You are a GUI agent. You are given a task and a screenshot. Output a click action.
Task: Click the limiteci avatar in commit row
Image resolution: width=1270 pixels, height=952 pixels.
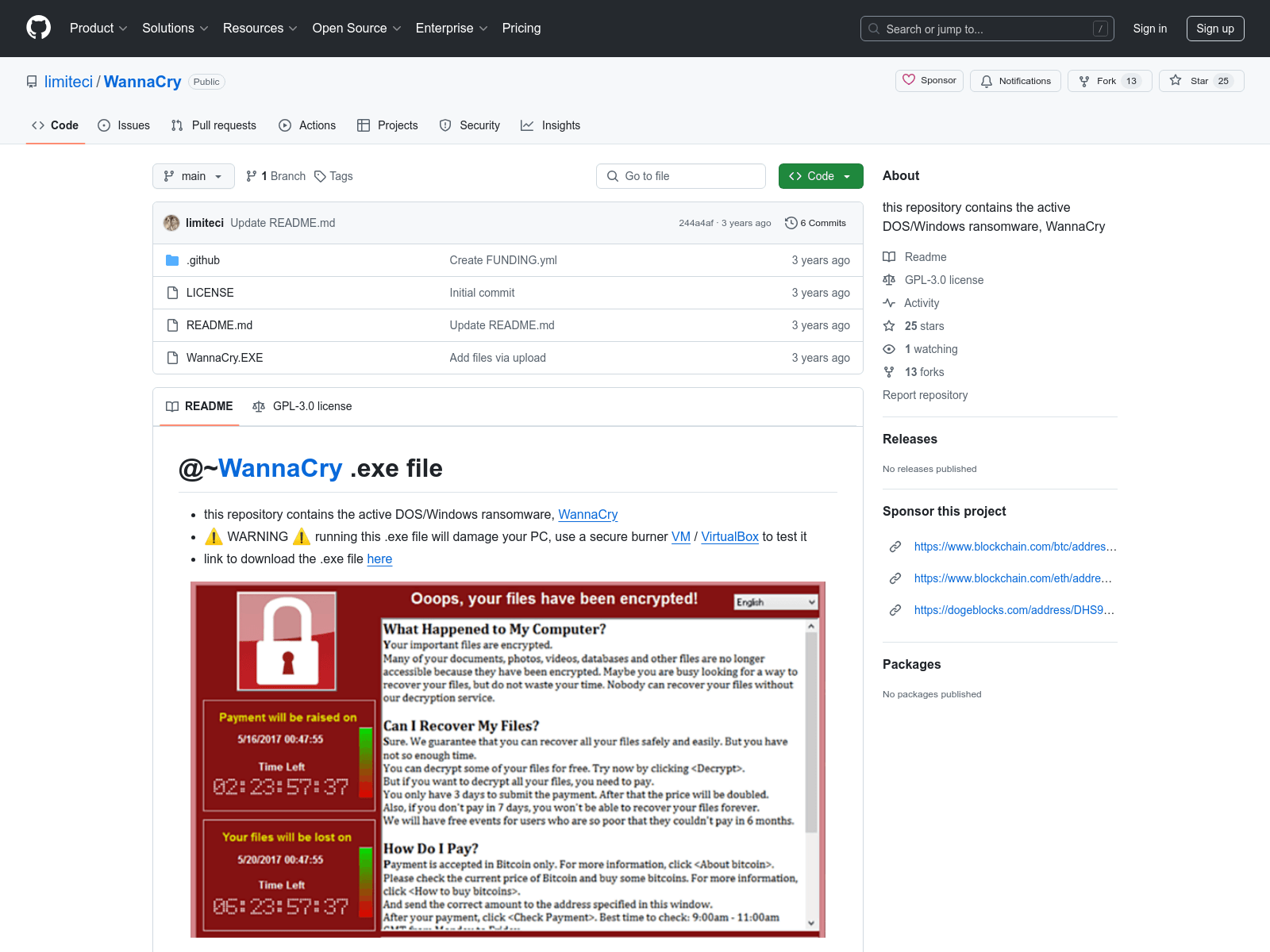tap(171, 223)
